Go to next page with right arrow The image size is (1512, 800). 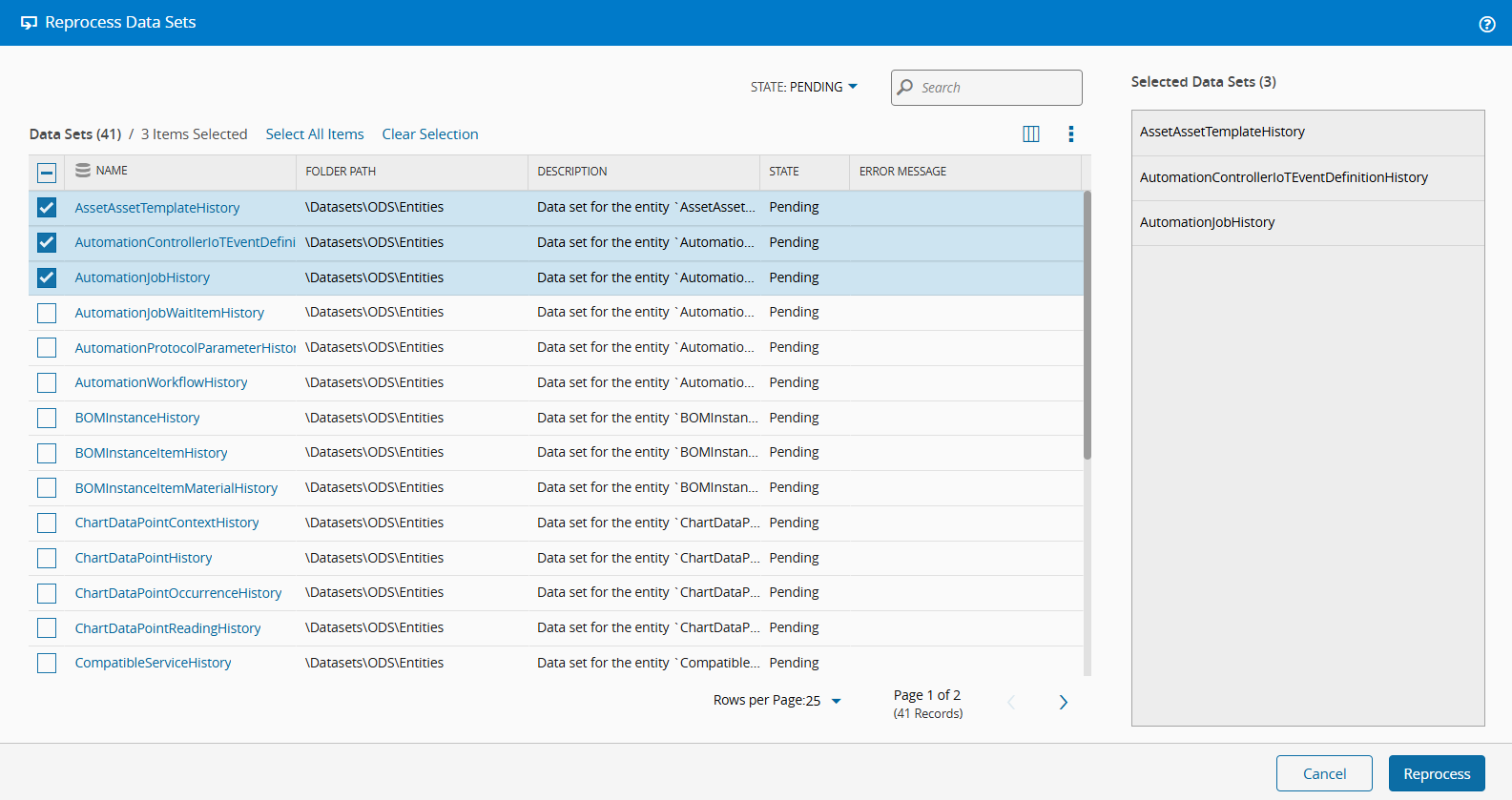[1063, 703]
